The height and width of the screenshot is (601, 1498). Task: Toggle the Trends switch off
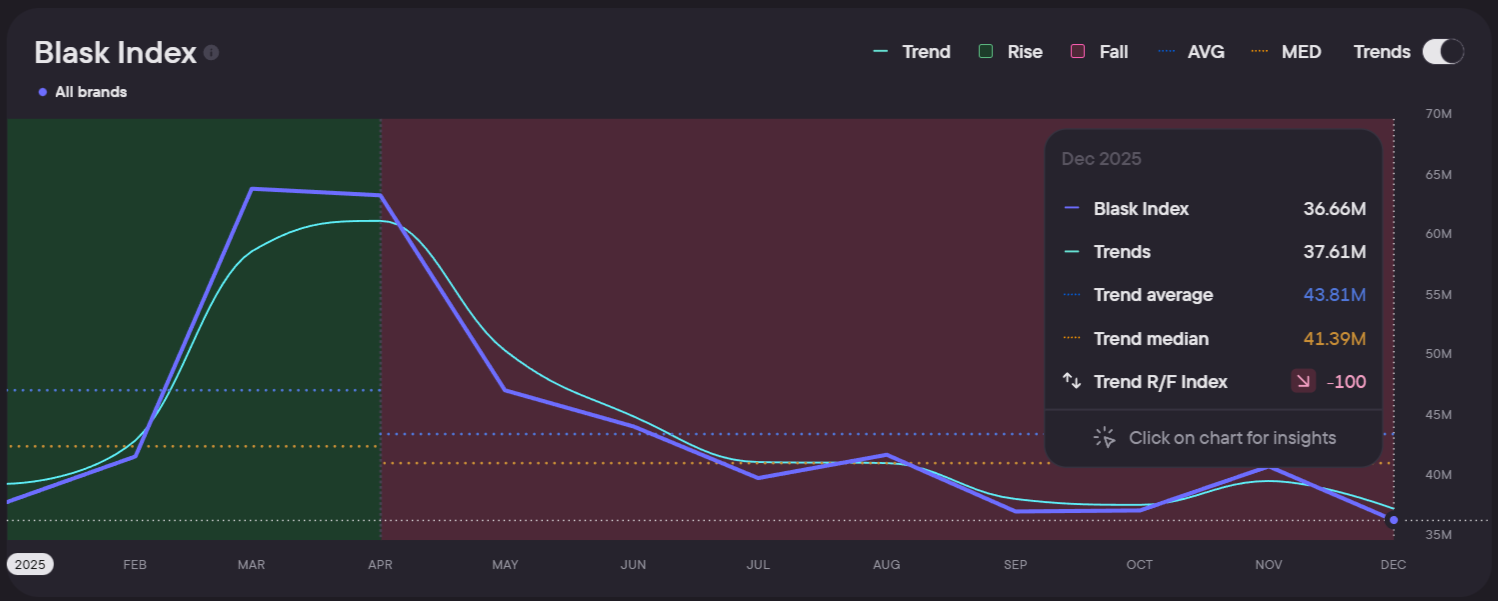1442,52
